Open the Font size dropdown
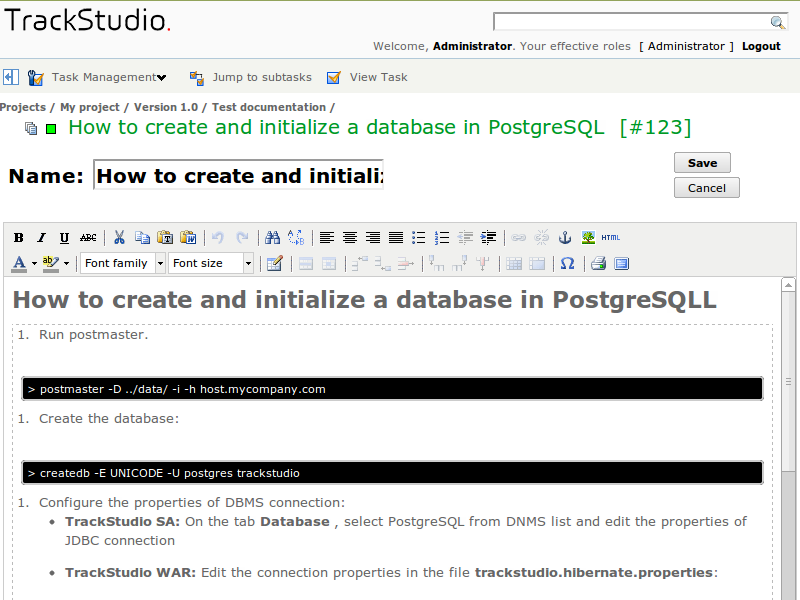The width and height of the screenshot is (800, 600). 211,263
